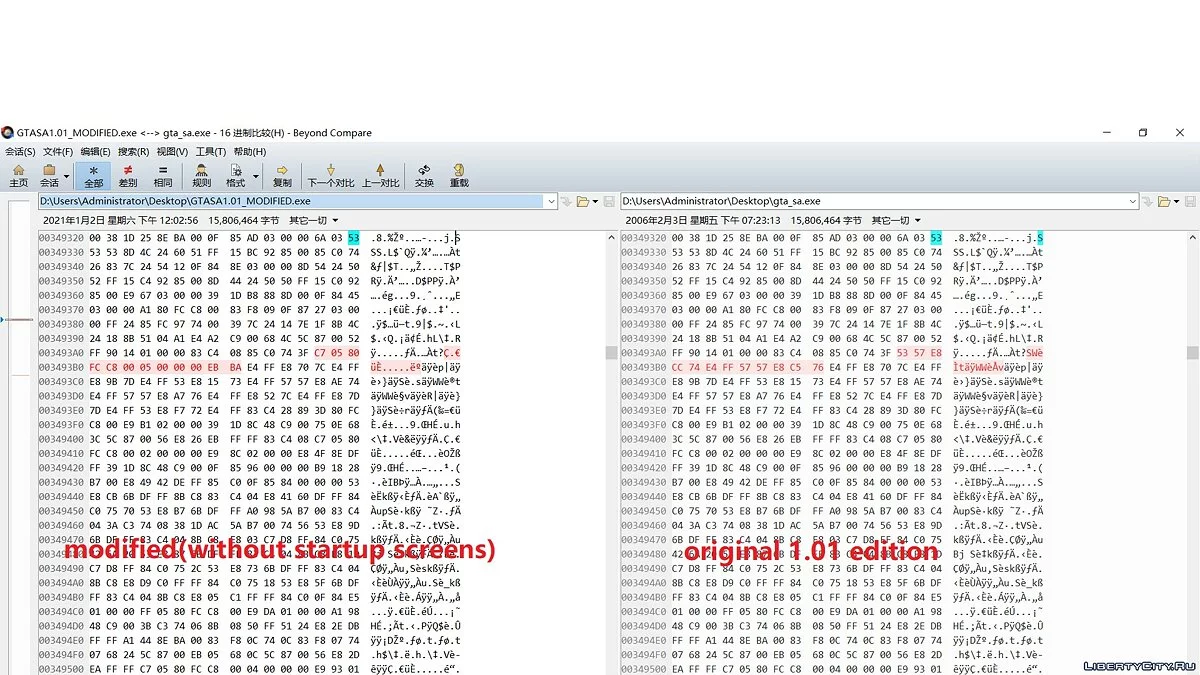
Task: Click the left pane scrollbar thumb
Action: pos(611,353)
